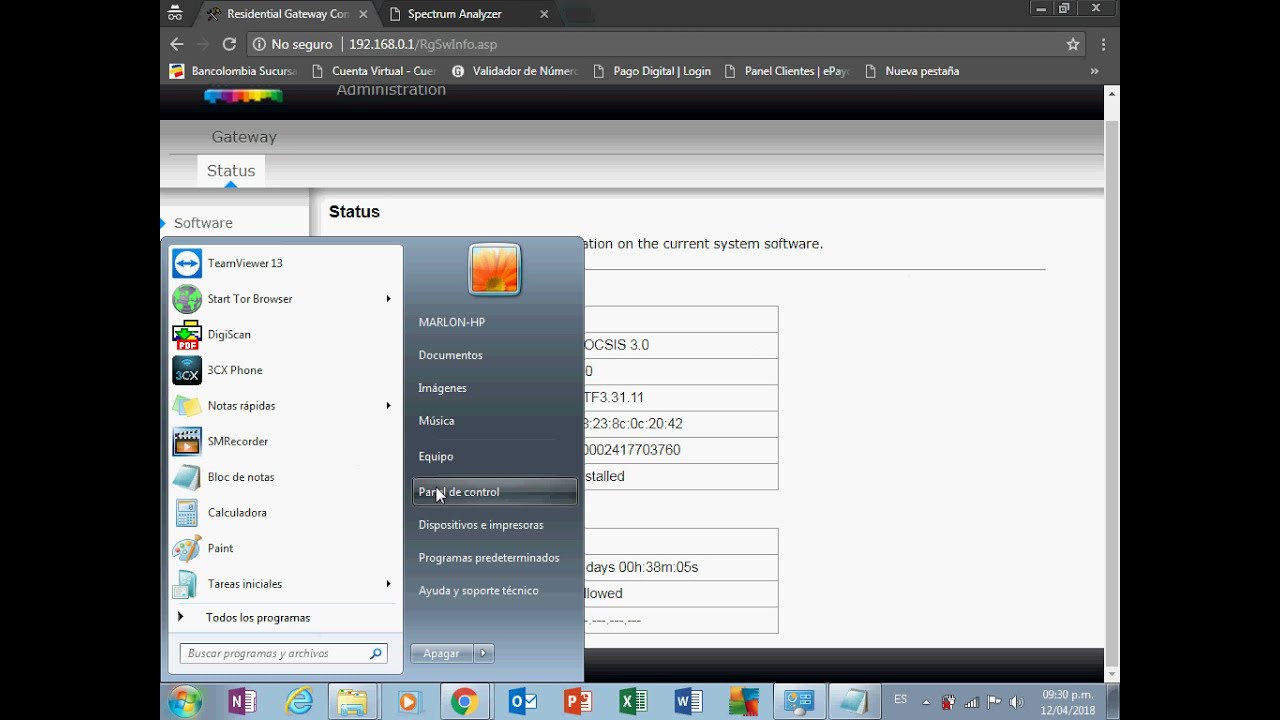Open Word from taskbar

(x=688, y=702)
